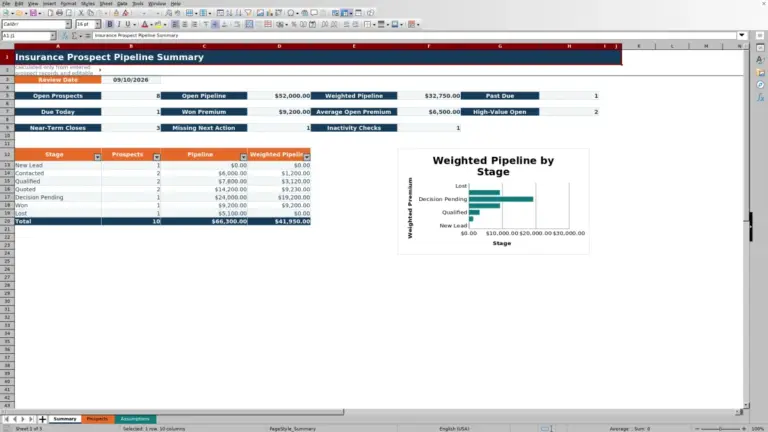Click the Merge and Center Cells icon
Viewport: 768px width, 432px height.
coord(249,24)
